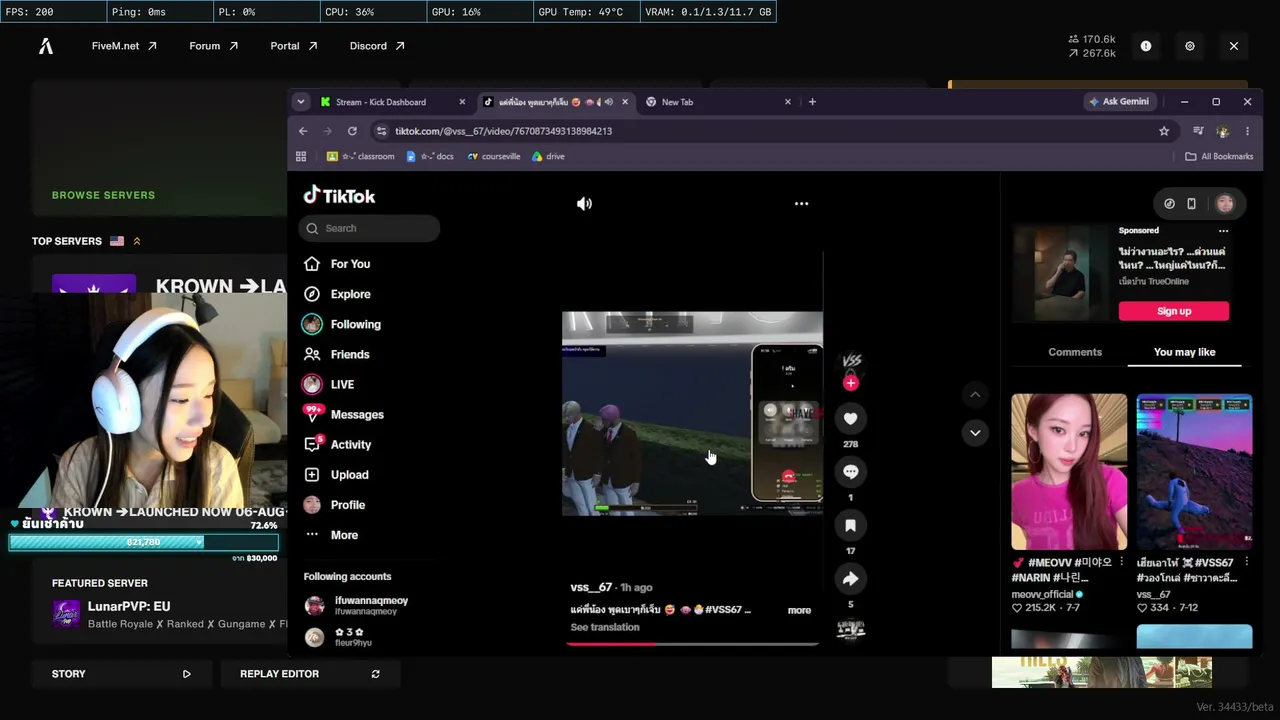The image size is (1280, 720).
Task: Click the TikTok URL in the address bar
Action: click(503, 131)
